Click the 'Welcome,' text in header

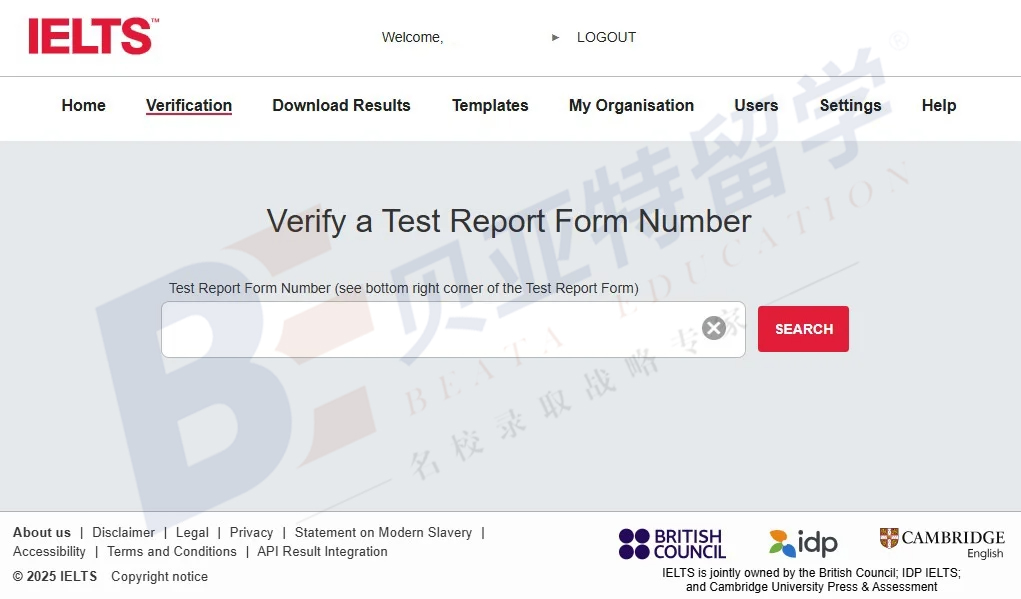412,38
